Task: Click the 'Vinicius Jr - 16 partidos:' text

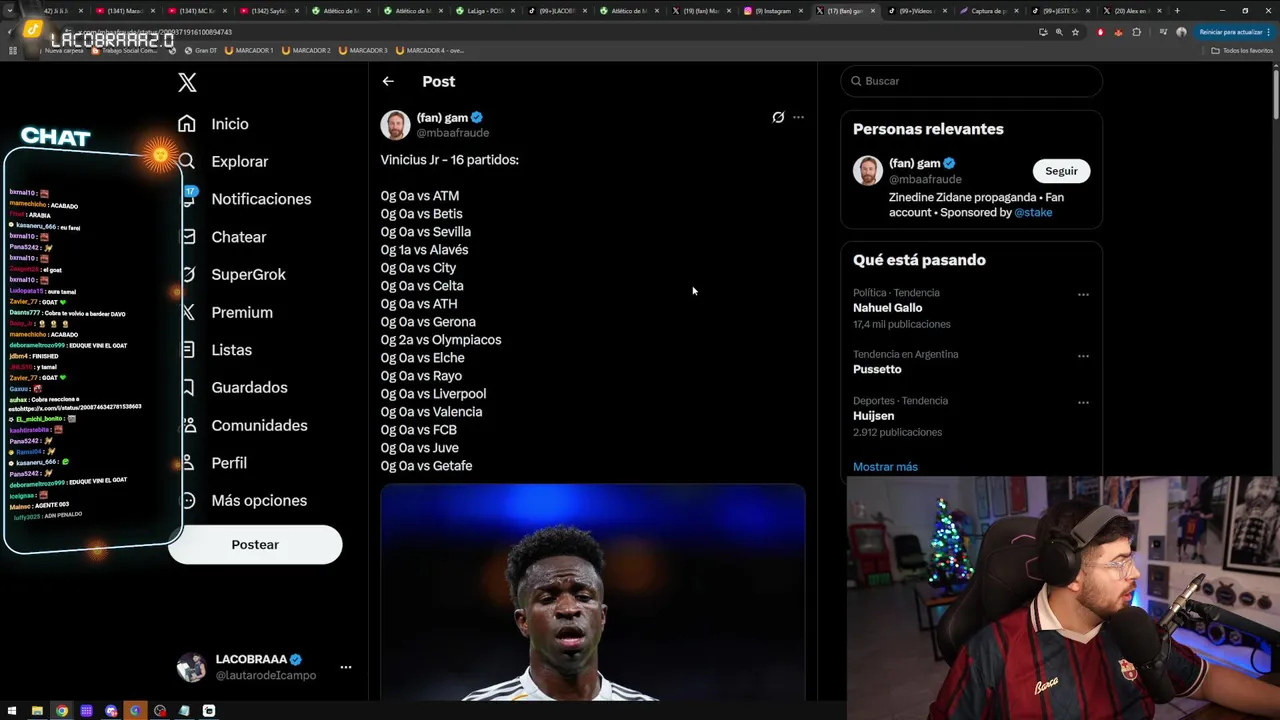Action: tap(449, 160)
